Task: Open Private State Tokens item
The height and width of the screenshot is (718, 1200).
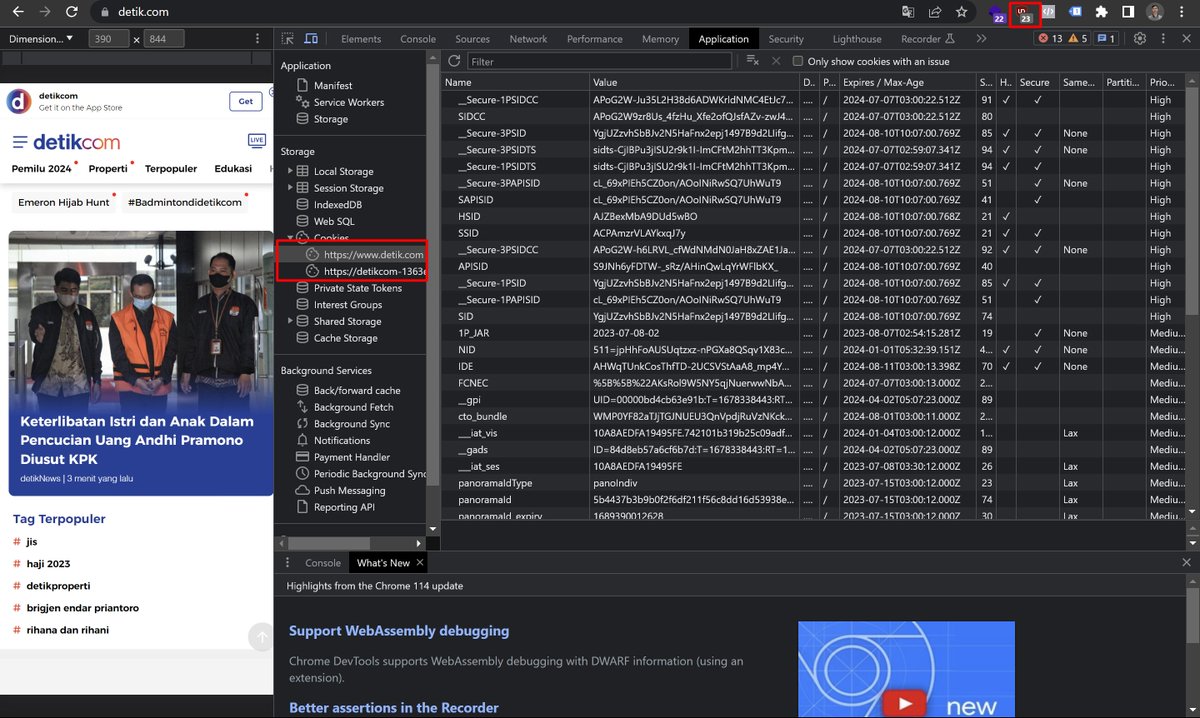Action: [x=358, y=288]
